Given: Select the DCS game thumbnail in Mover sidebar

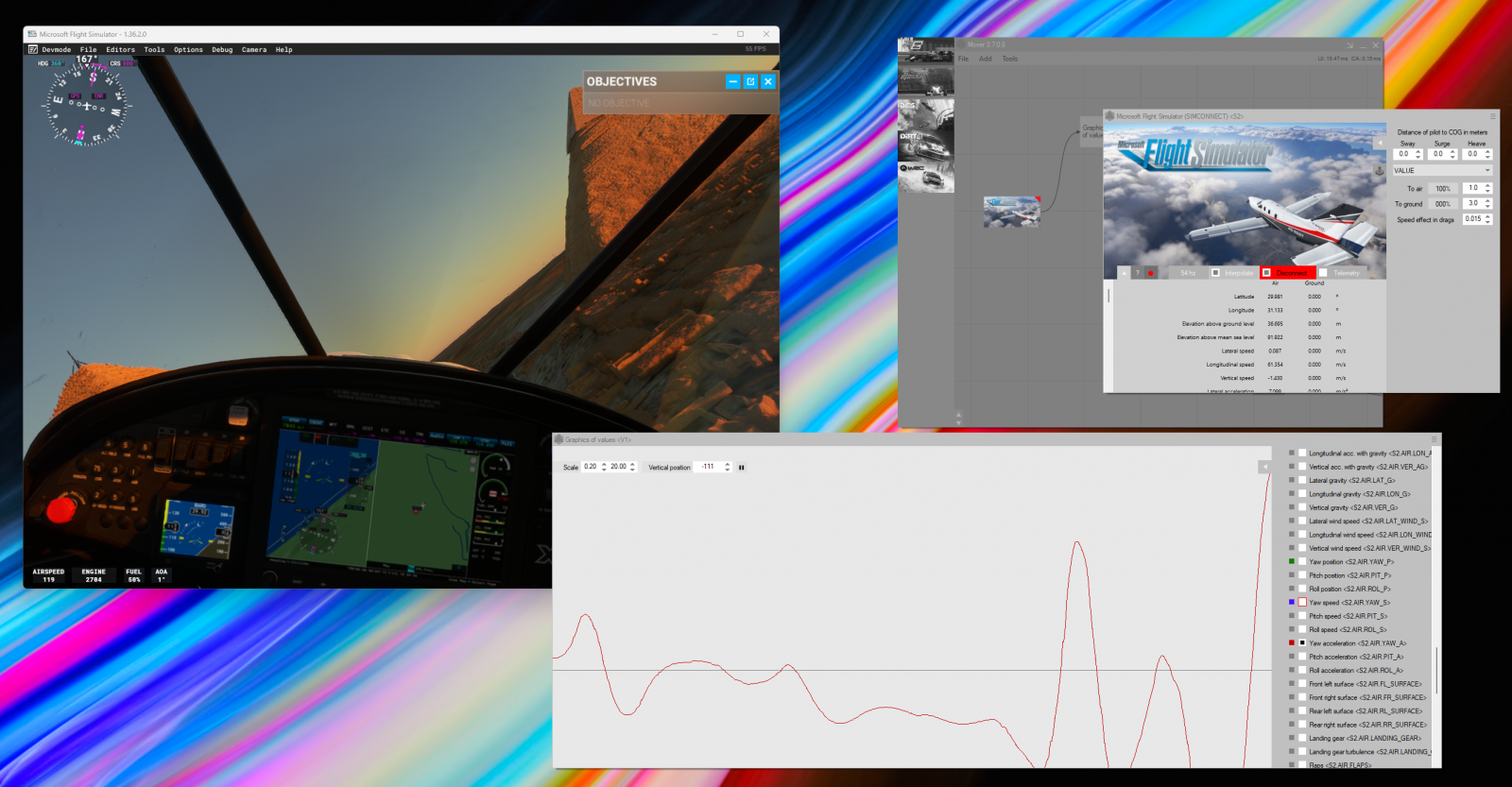Looking at the screenshot, I should tap(926, 112).
